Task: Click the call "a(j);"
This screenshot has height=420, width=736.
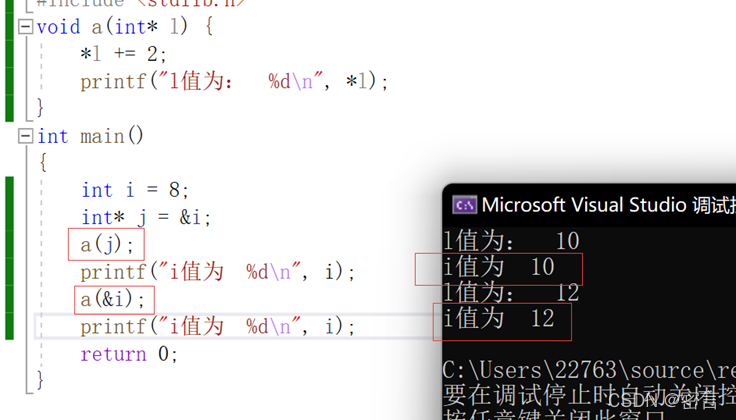Action: click(x=107, y=245)
